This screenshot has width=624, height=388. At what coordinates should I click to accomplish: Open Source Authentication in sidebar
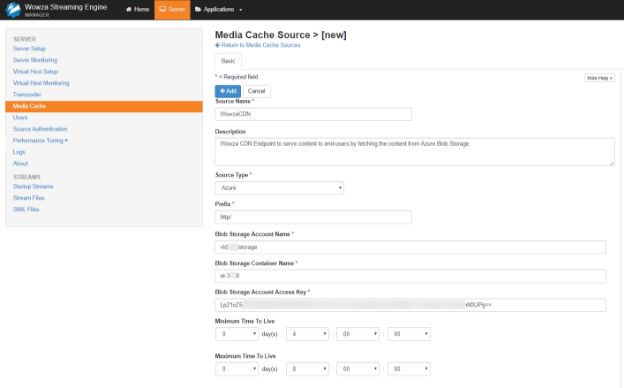click(x=40, y=129)
